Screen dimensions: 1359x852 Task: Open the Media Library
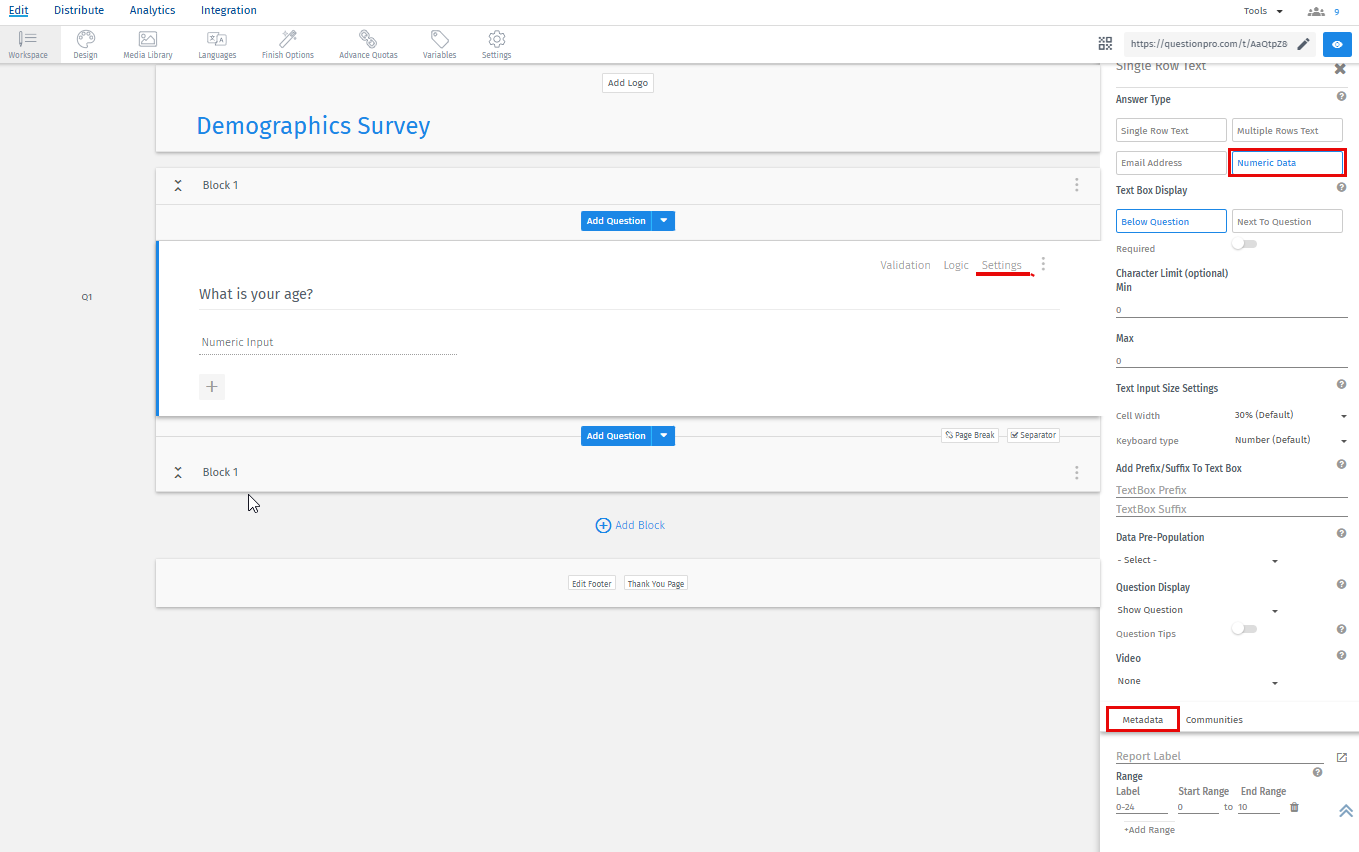tap(147, 43)
